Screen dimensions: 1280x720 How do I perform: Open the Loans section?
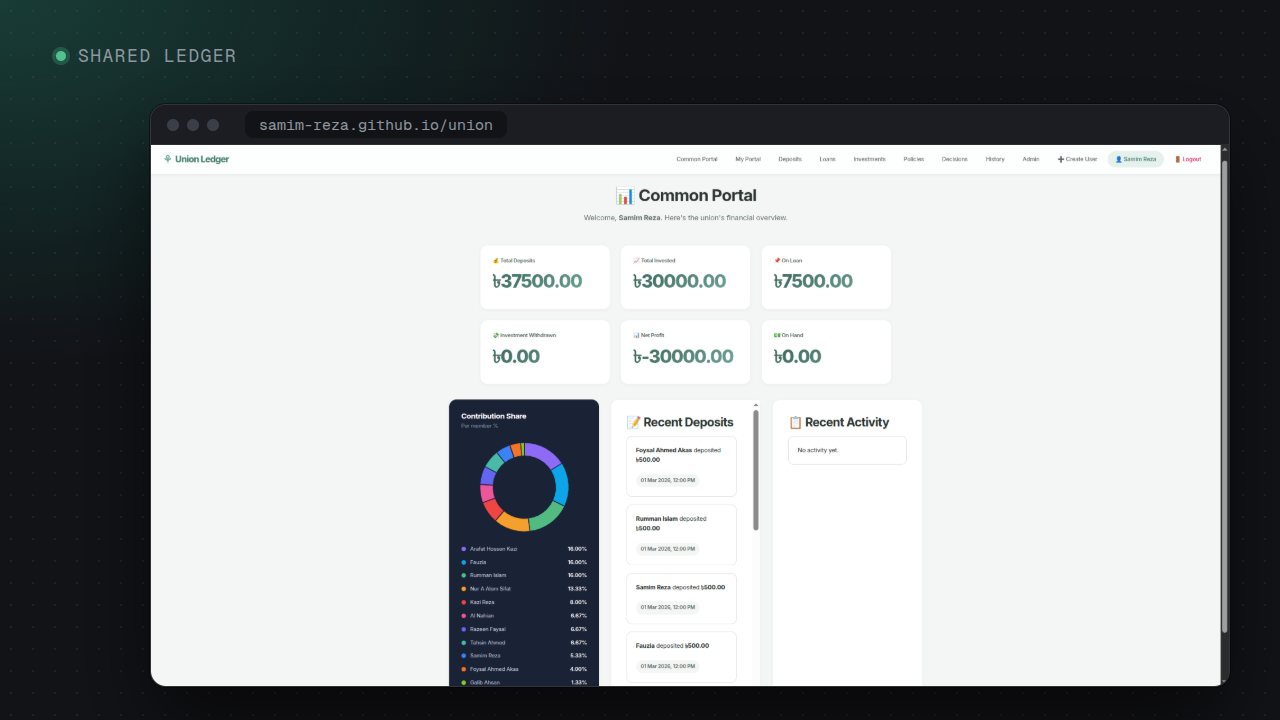pyautogui.click(x=828, y=159)
